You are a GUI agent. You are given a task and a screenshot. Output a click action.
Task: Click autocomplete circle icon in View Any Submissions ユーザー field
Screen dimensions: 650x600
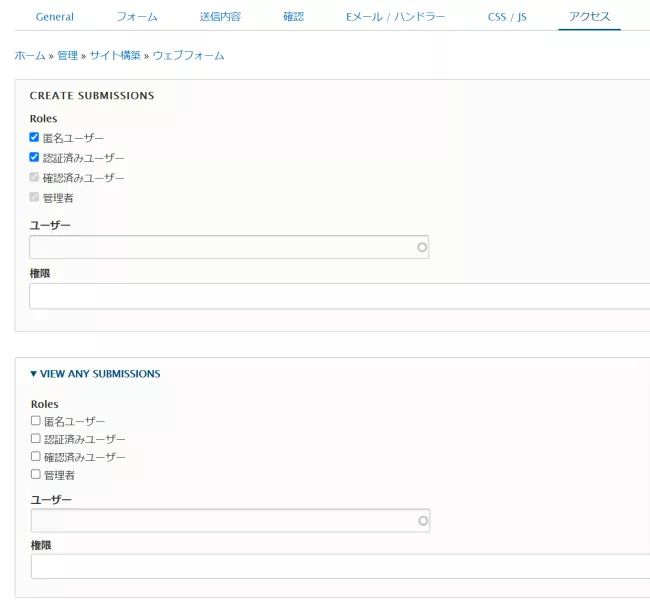pos(423,521)
